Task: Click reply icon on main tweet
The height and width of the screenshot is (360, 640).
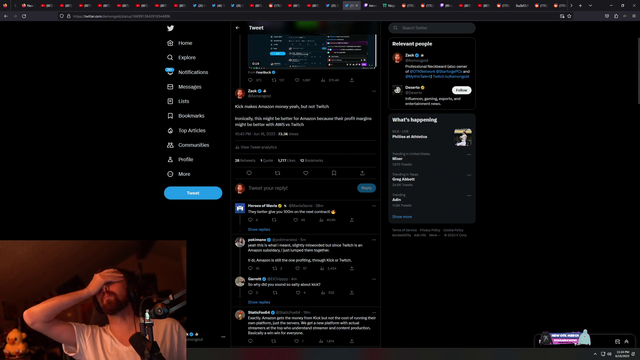Action: tap(249, 173)
